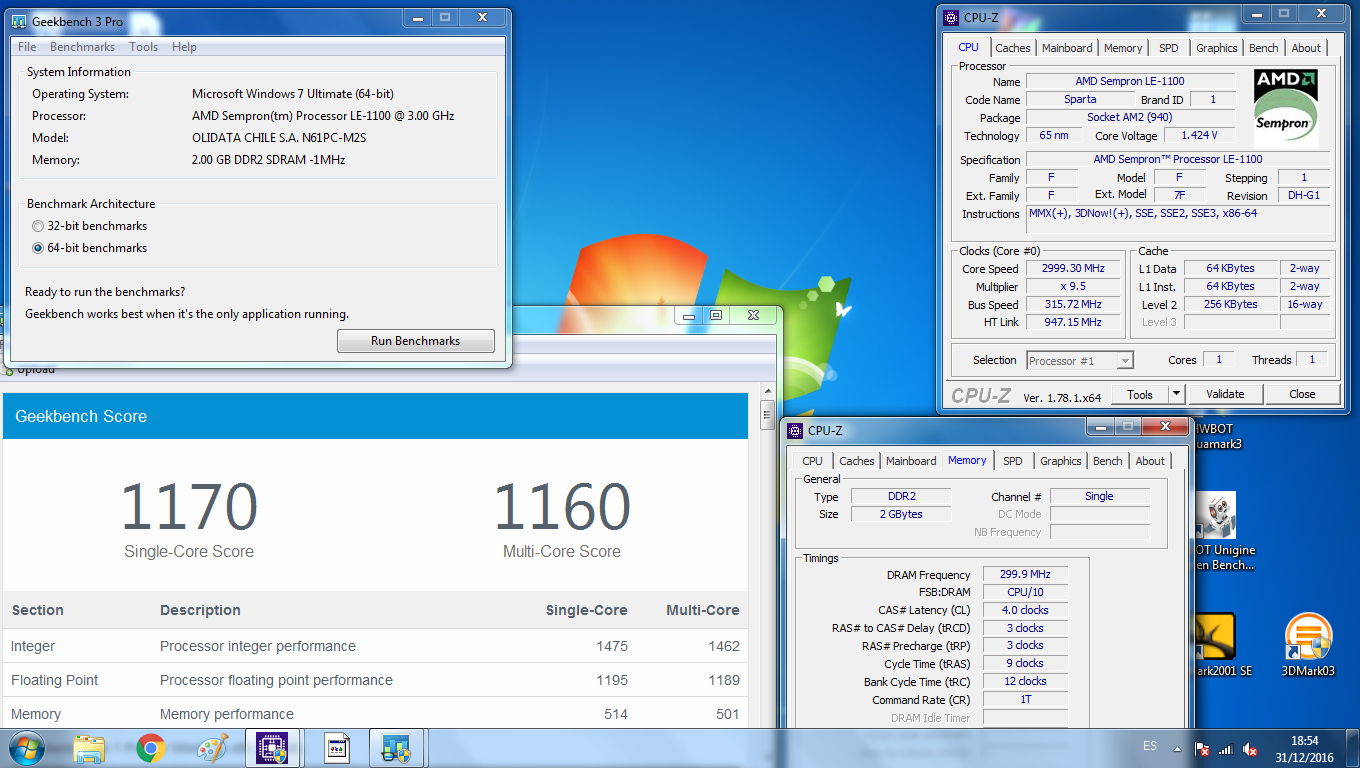This screenshot has width=1360, height=768.
Task: Open the Geekbench File menu
Action: 27,47
